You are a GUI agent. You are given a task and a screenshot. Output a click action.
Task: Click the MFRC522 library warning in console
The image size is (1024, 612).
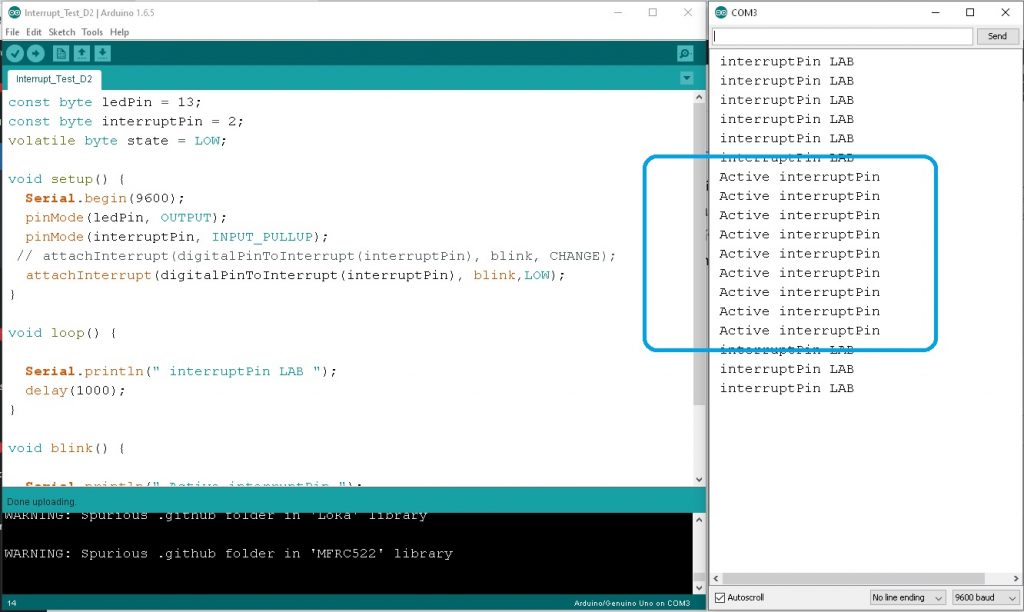pyautogui.click(x=228, y=554)
